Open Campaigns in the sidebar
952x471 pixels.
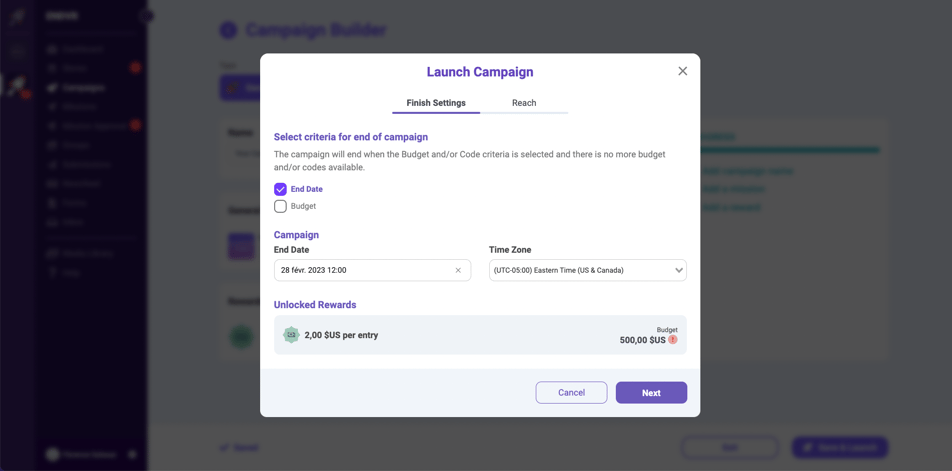coord(84,87)
